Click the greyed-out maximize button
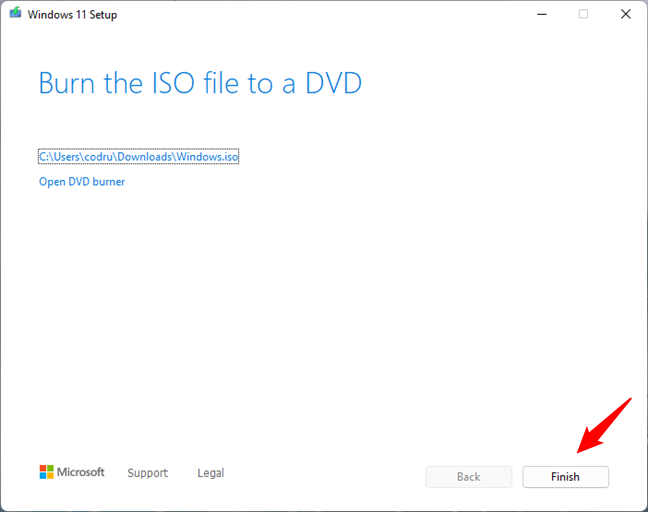 click(583, 14)
